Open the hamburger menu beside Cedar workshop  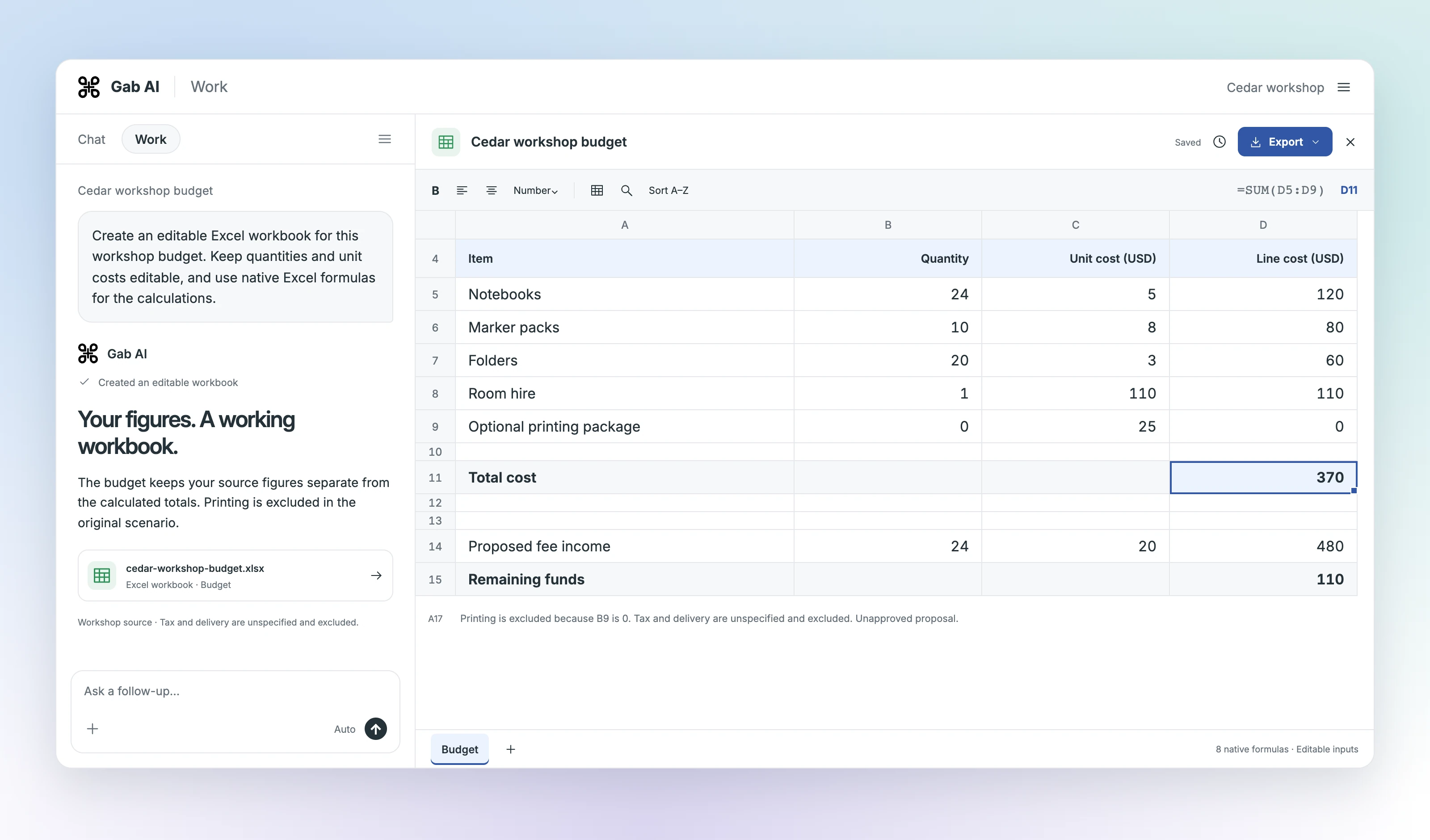point(1343,88)
